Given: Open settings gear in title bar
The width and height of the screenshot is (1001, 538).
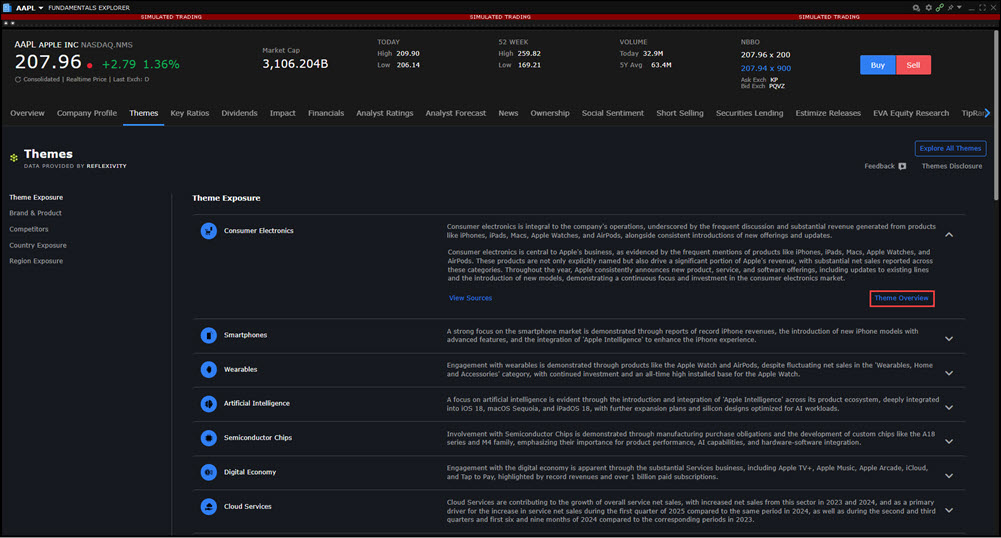Looking at the screenshot, I should pos(928,8).
